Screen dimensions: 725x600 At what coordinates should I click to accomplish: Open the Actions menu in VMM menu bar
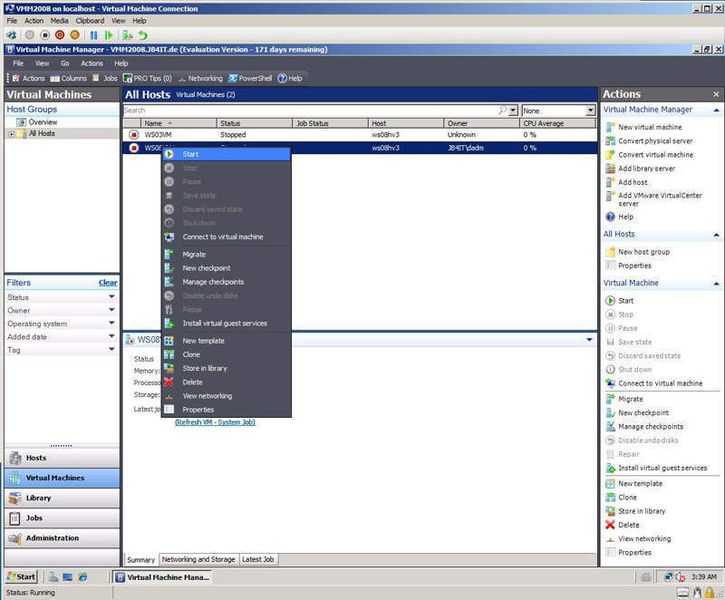[x=92, y=63]
